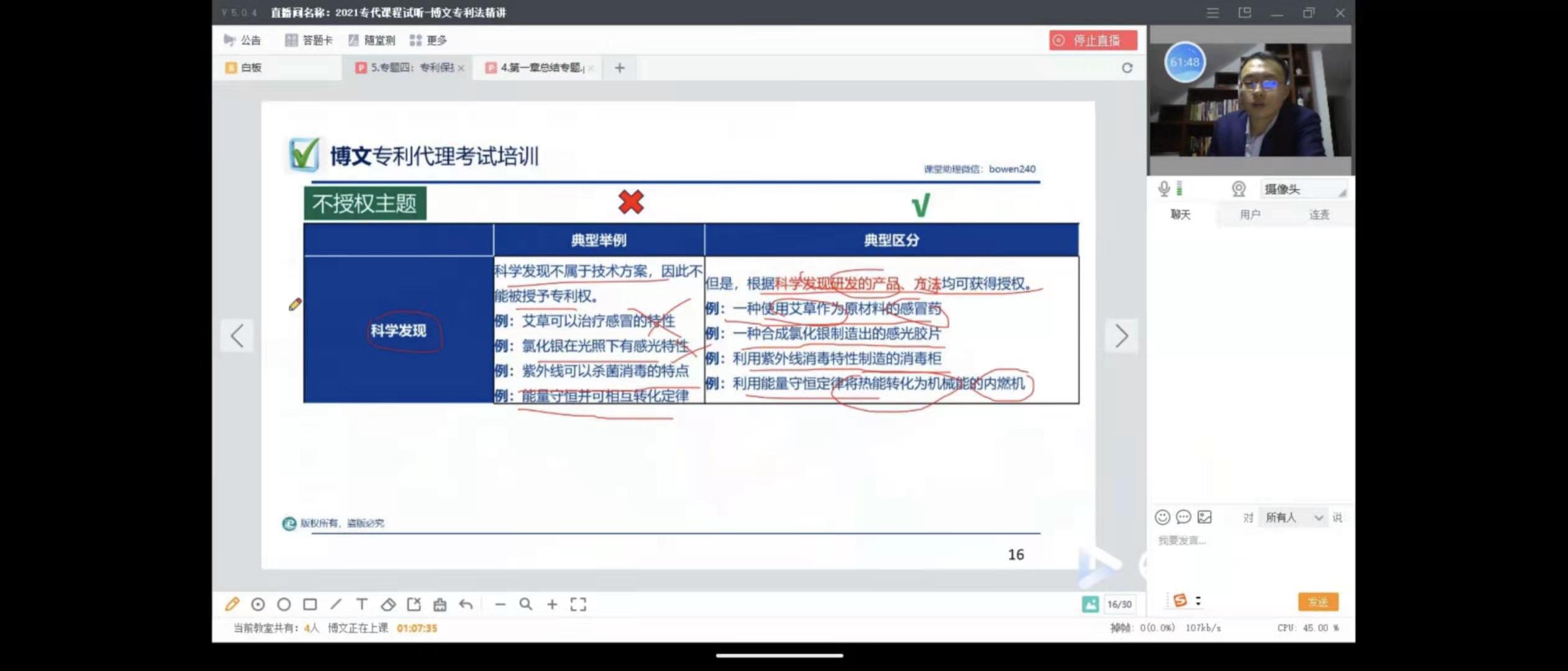Expand the 所有人 recipient dropdown

click(1293, 518)
